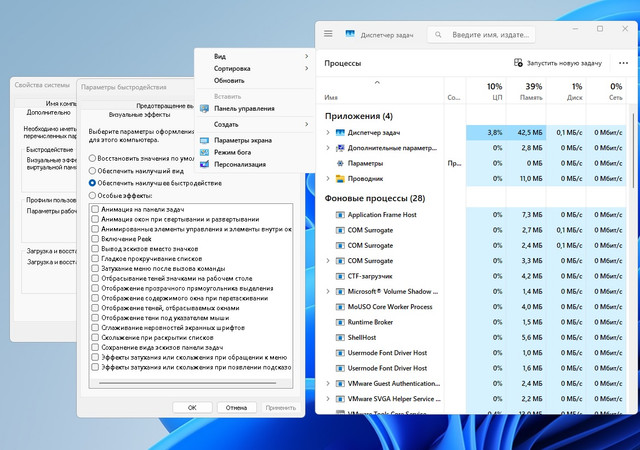The width and height of the screenshot is (640, 450).
Task: Click the Runtime Broker process icon
Action: [340, 322]
